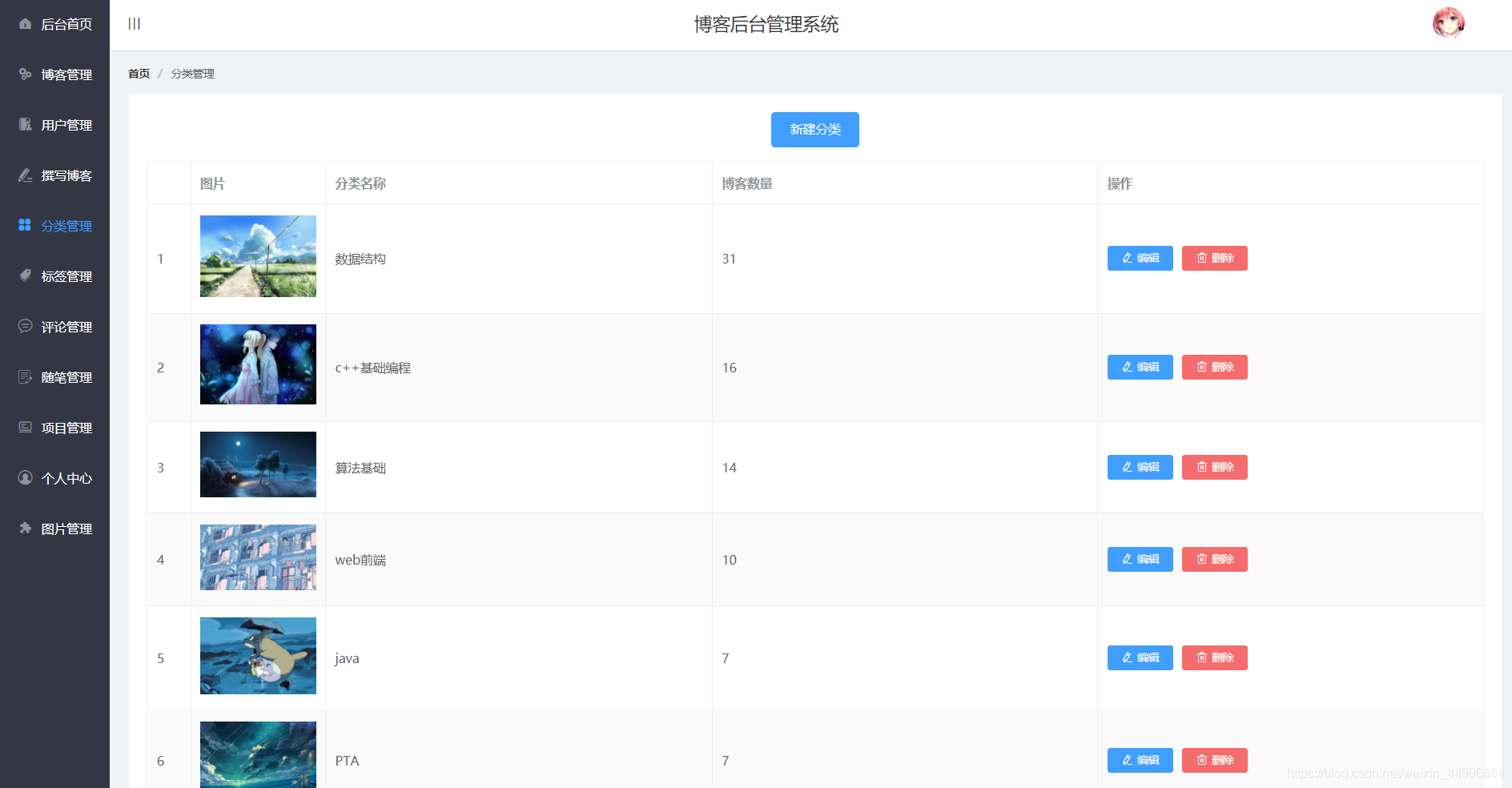Image resolution: width=1512 pixels, height=788 pixels.
Task: Click the blog count 14
Action: tap(729, 468)
